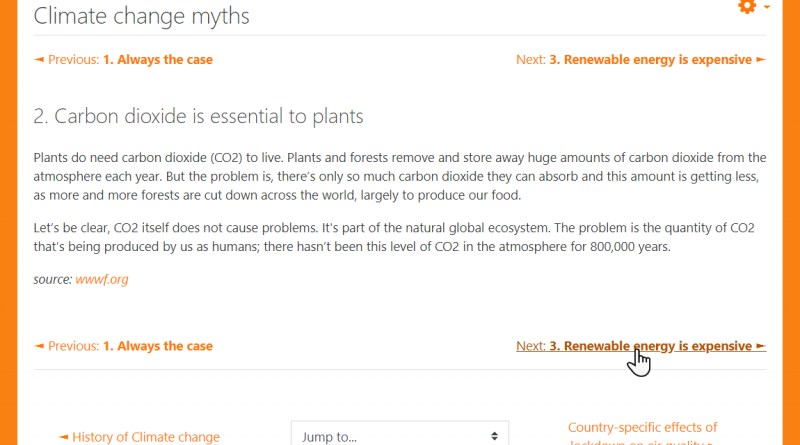The width and height of the screenshot is (800, 445).
Task: Follow bottom 'Next: 3. Renewable energy is expensive'
Action: pos(641,346)
